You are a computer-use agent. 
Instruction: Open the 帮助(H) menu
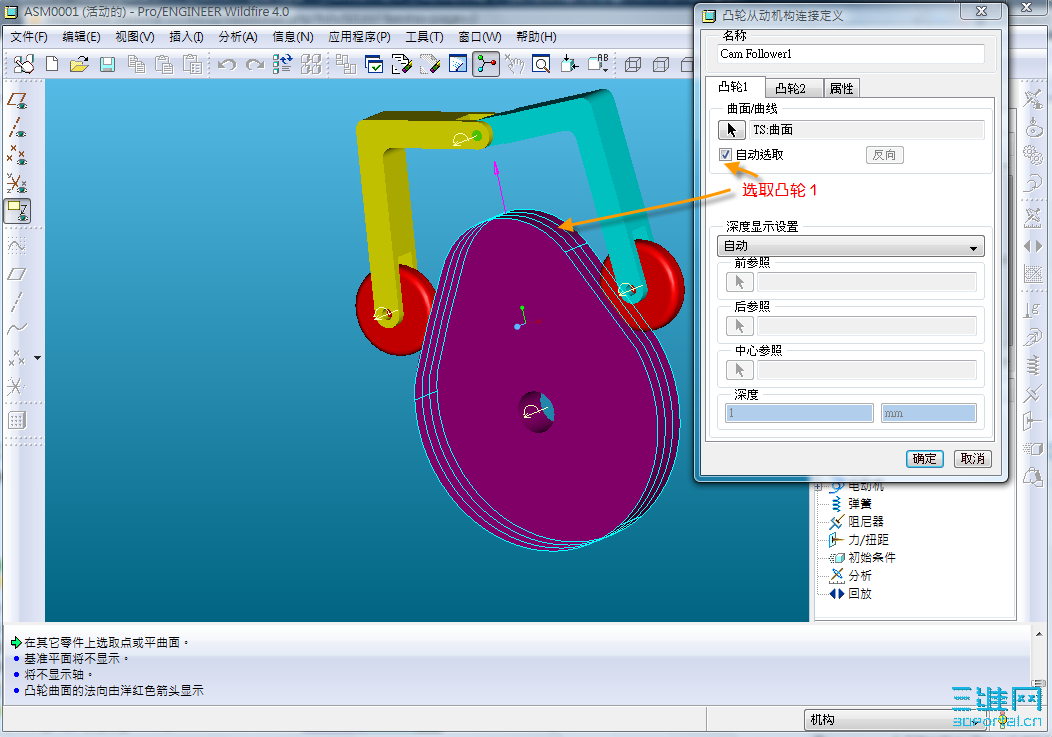[x=536, y=37]
